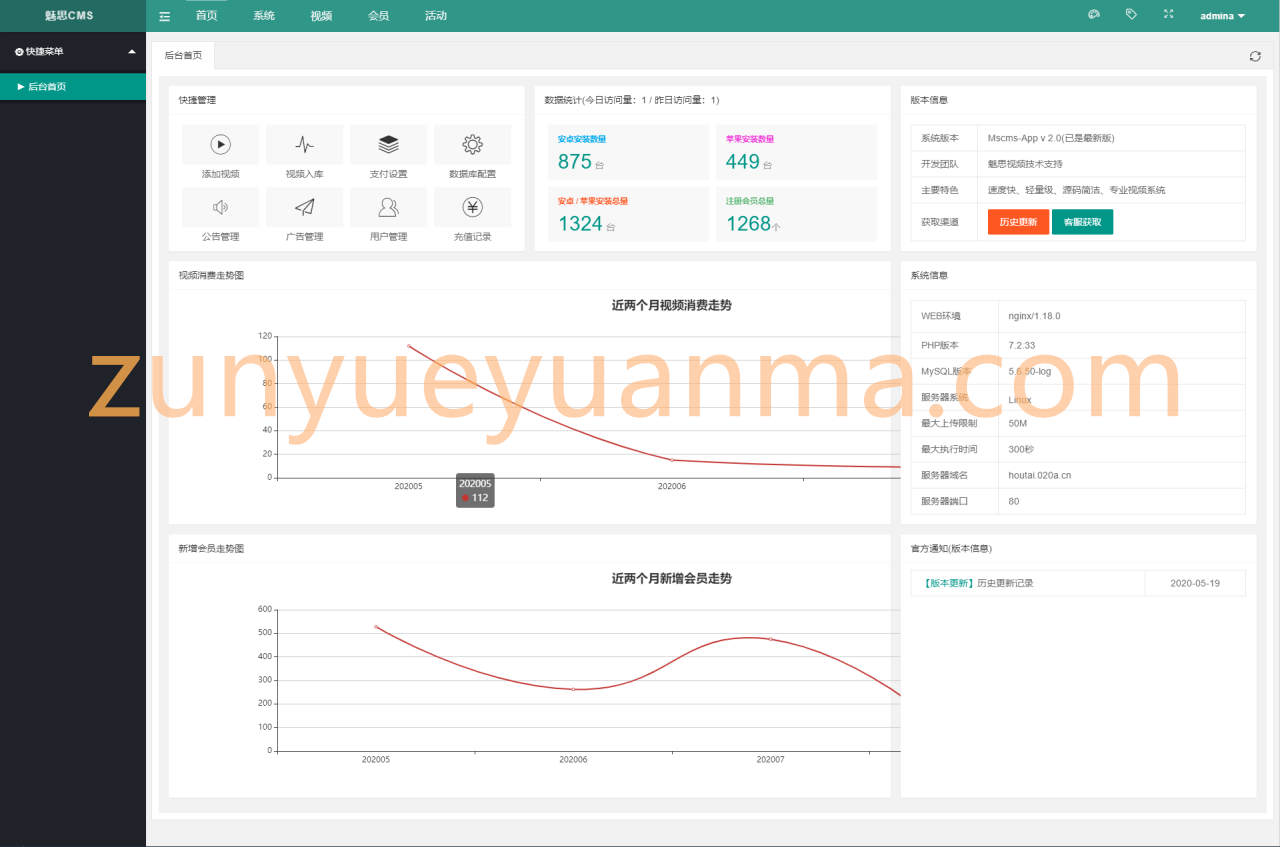The image size is (1280, 847).
Task: Click the 202007 point on new-member chart
Action: (x=770, y=639)
